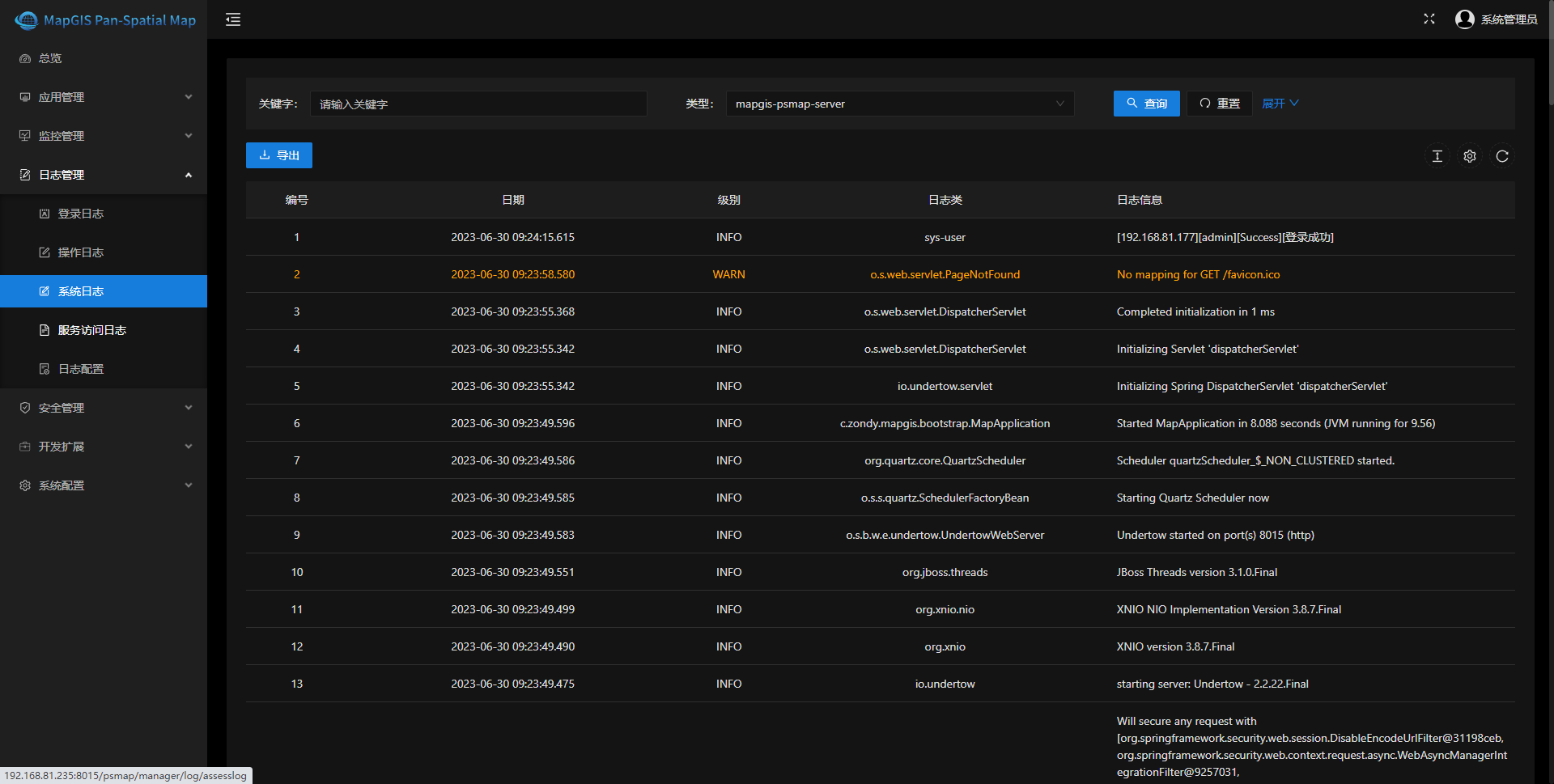Click the 日志配置 file icon
This screenshot has height=784, width=1554.
coord(45,369)
